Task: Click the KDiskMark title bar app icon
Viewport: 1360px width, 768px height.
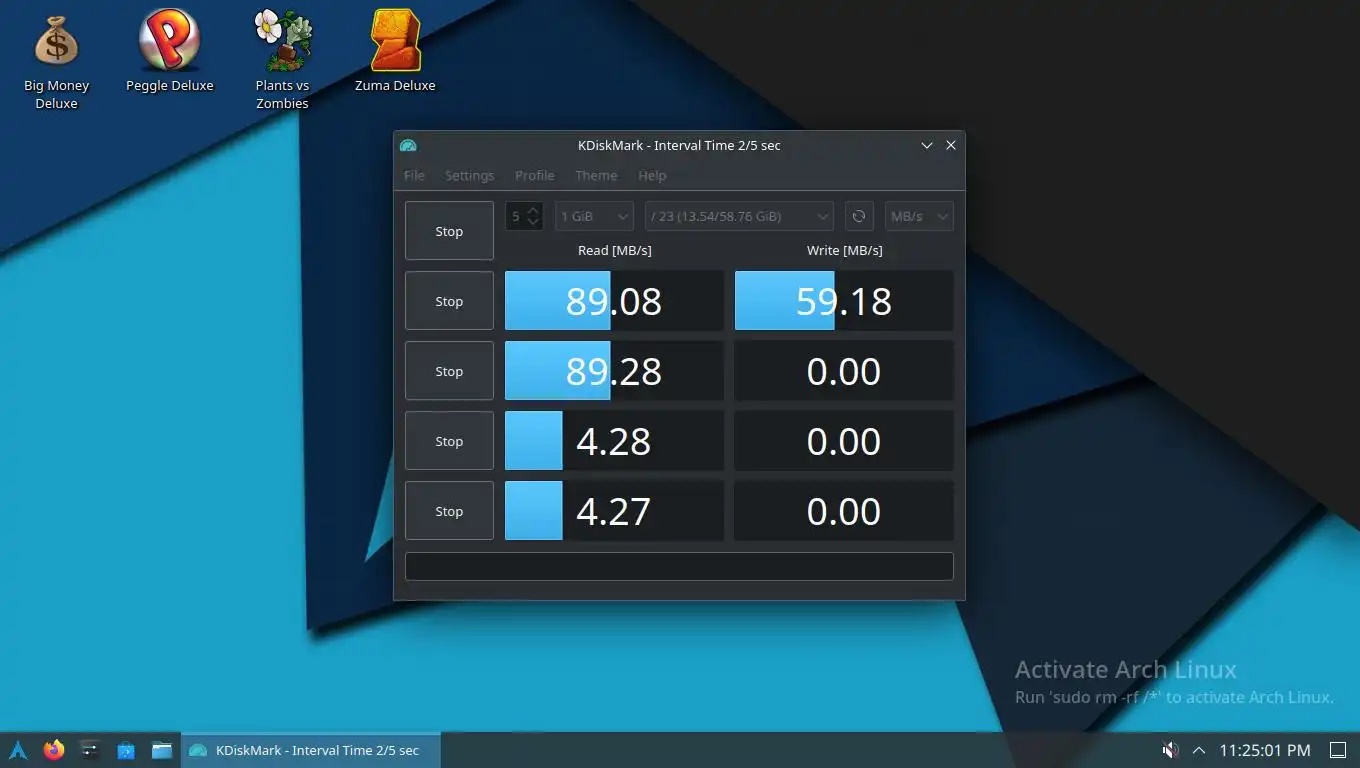Action: [407, 146]
